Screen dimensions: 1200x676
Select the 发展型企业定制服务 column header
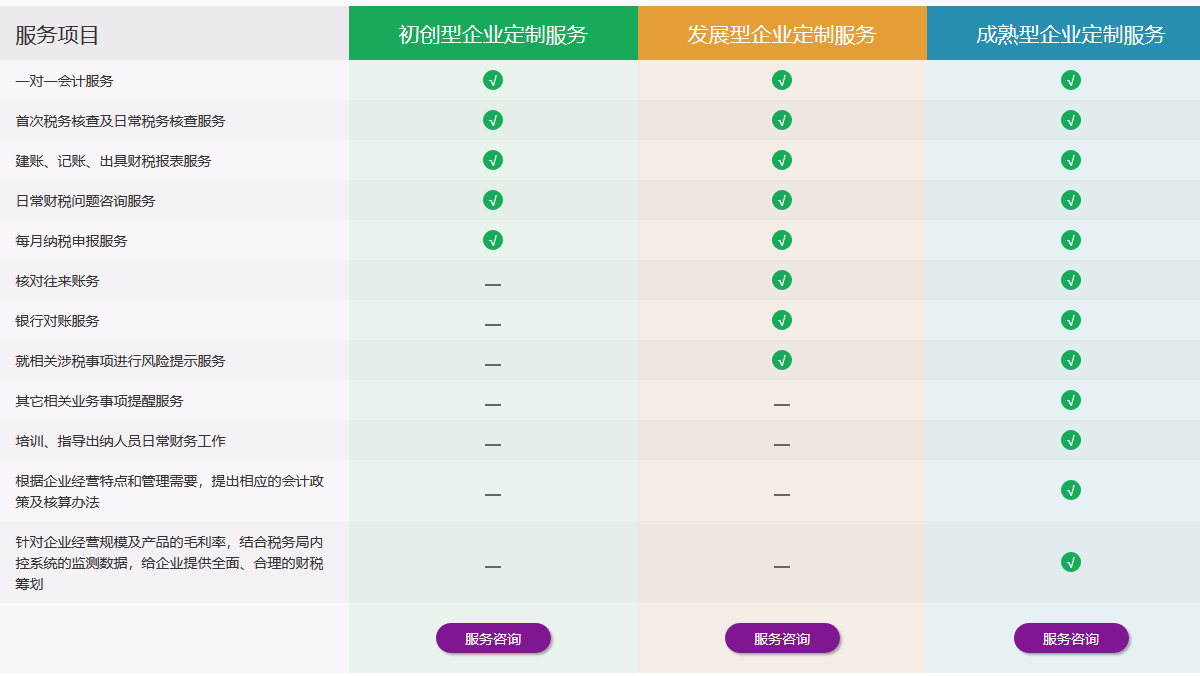tap(782, 34)
